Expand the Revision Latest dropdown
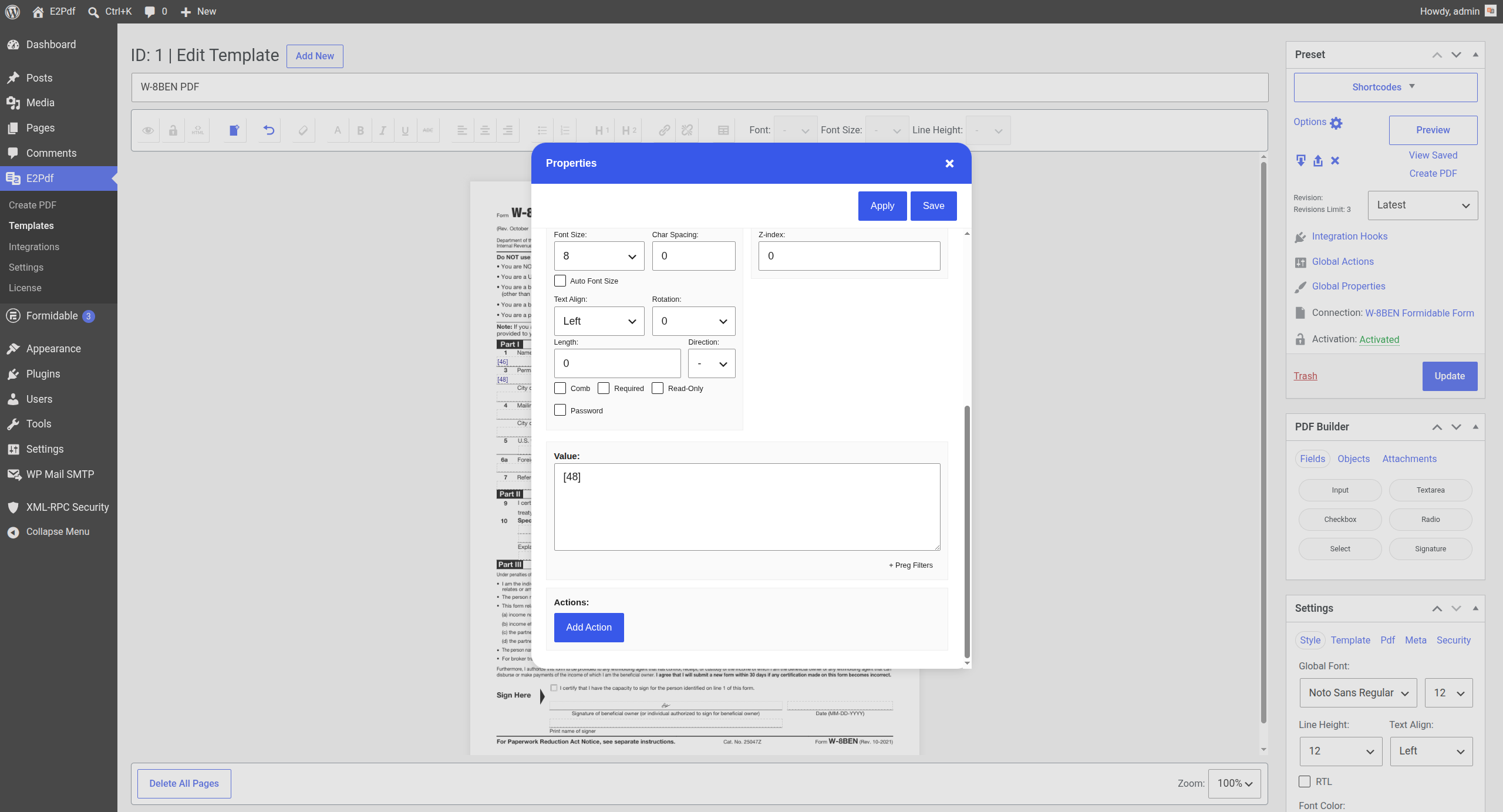Screen dimensions: 1503x812 (x=1423, y=205)
